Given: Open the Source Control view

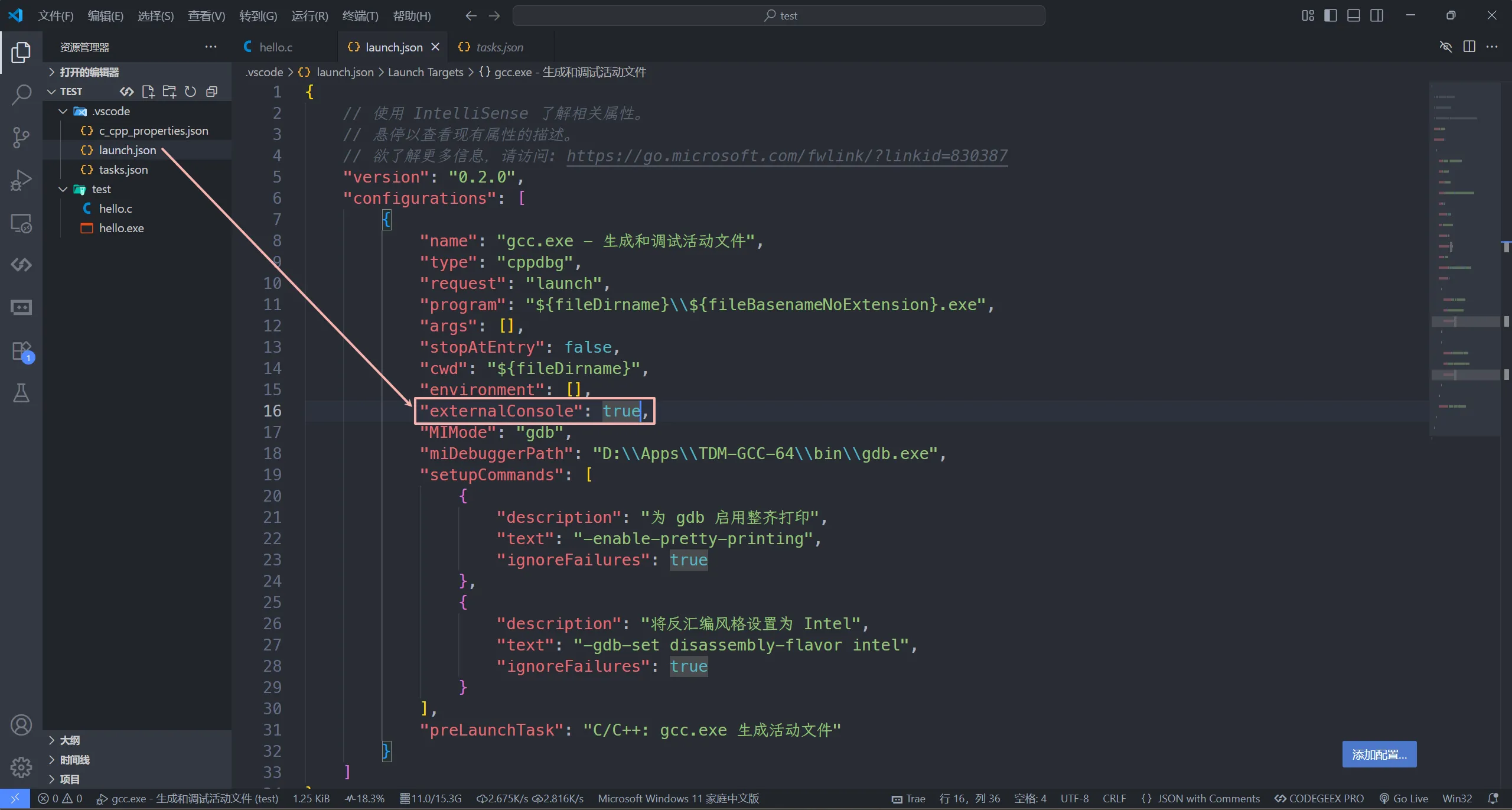Looking at the screenshot, I should tap(21, 137).
